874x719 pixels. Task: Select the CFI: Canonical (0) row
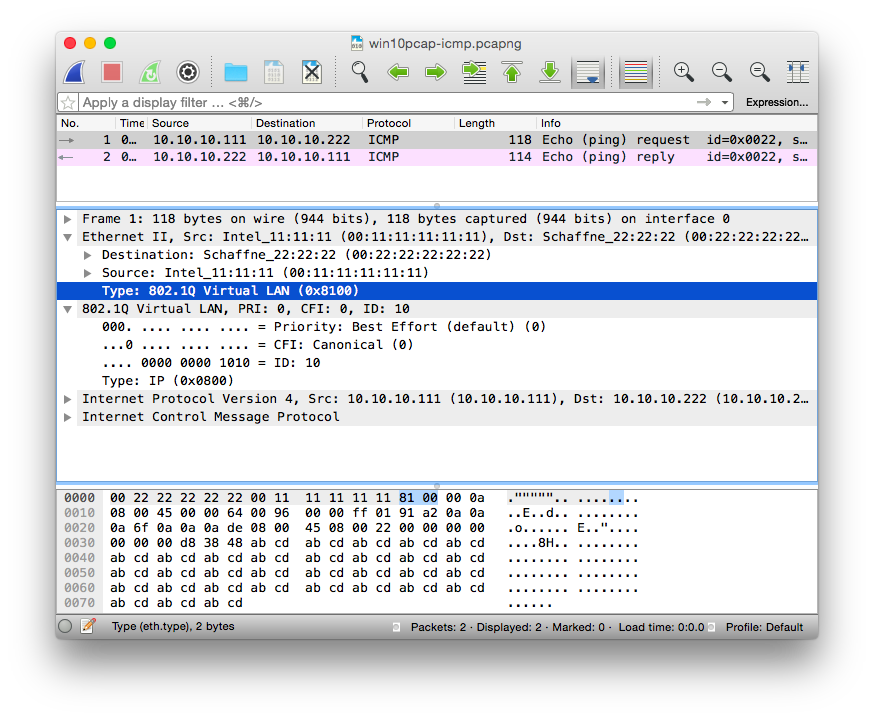(x=437, y=345)
